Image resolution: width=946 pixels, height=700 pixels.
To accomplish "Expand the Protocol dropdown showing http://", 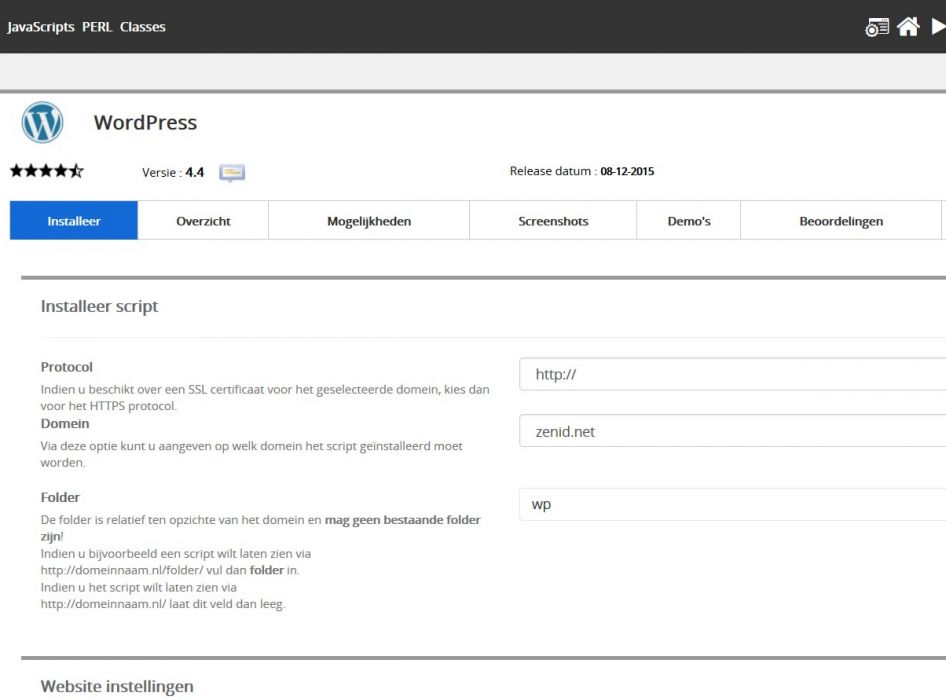I will (732, 374).
